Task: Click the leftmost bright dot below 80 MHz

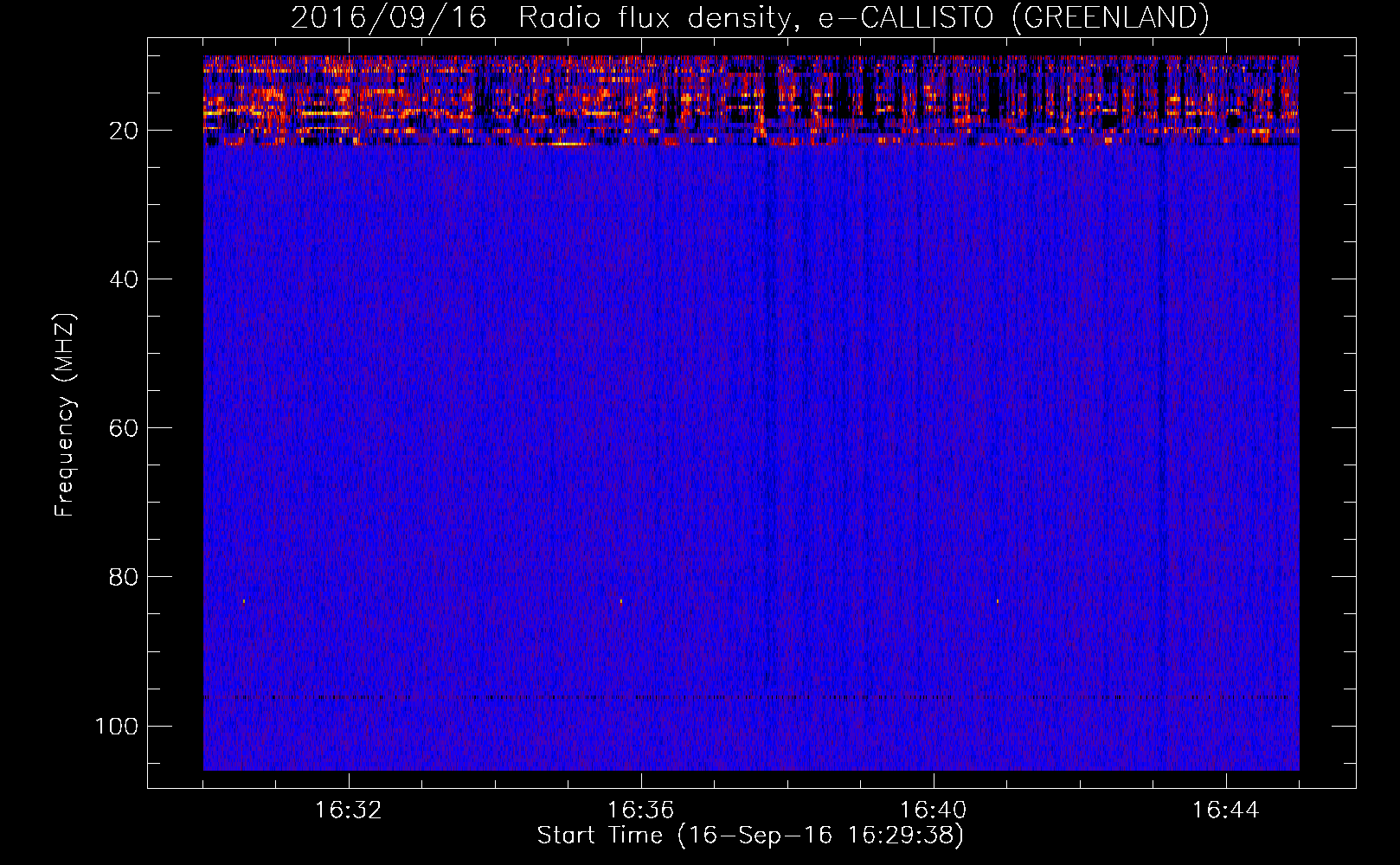Action: click(x=244, y=600)
